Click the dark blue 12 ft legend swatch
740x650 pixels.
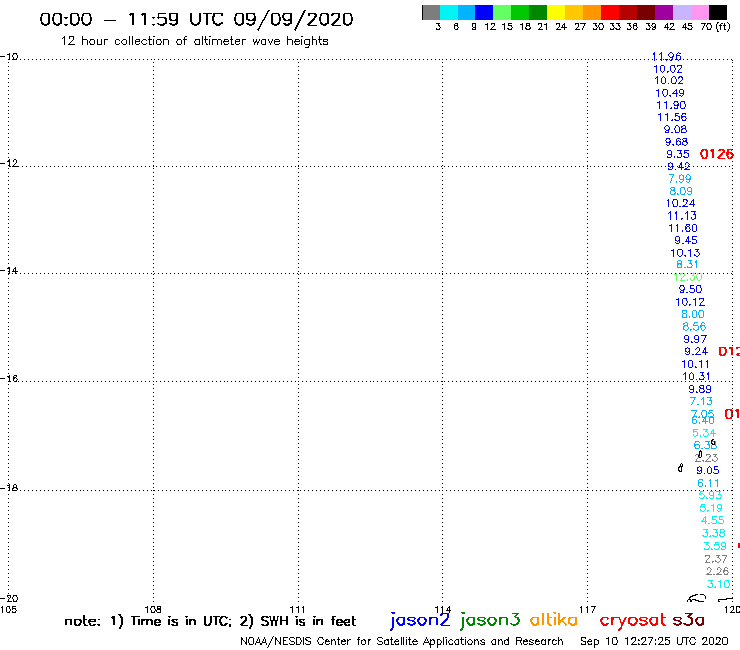(484, 12)
